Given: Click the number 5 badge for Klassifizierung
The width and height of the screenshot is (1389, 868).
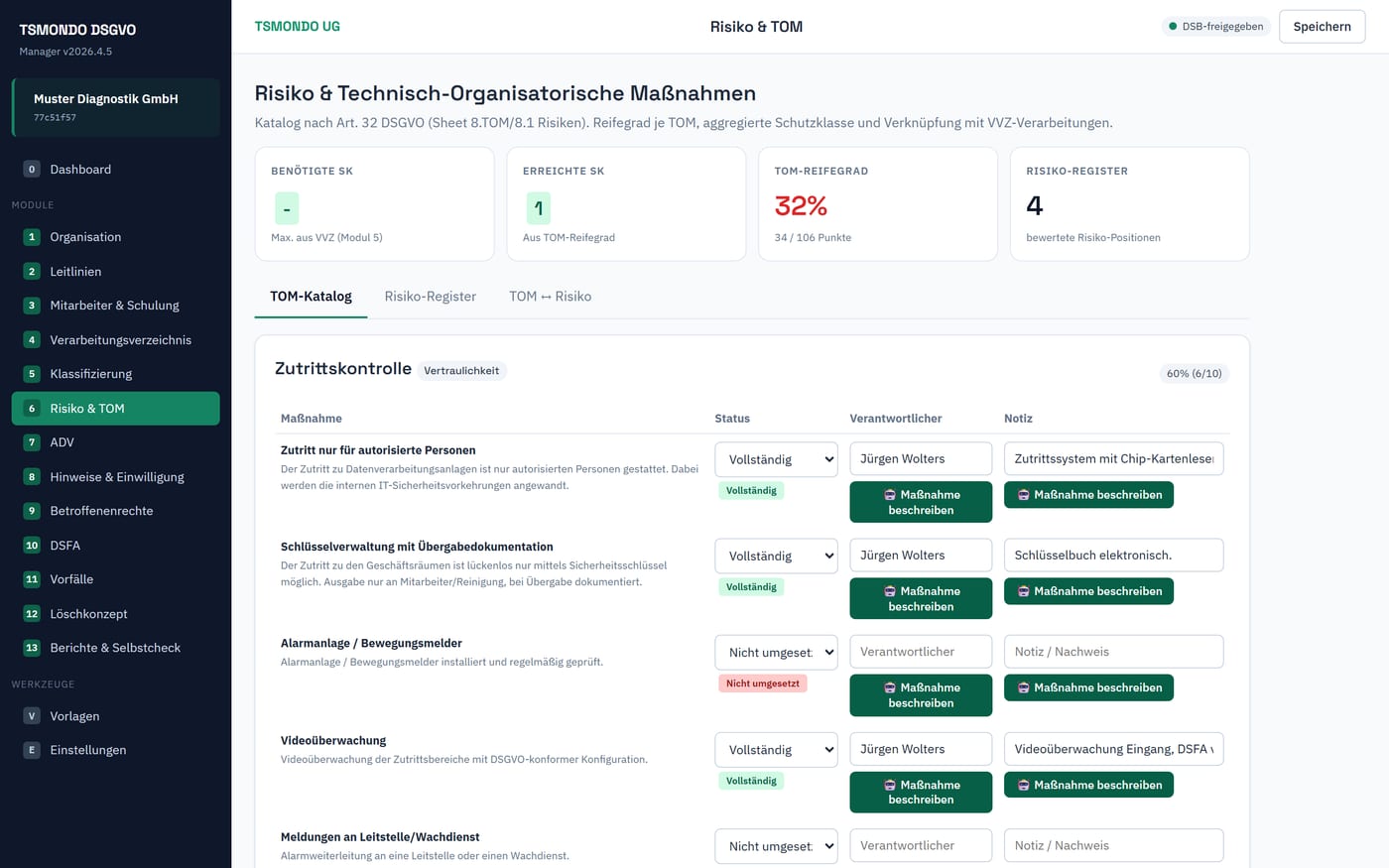Looking at the screenshot, I should [32, 374].
